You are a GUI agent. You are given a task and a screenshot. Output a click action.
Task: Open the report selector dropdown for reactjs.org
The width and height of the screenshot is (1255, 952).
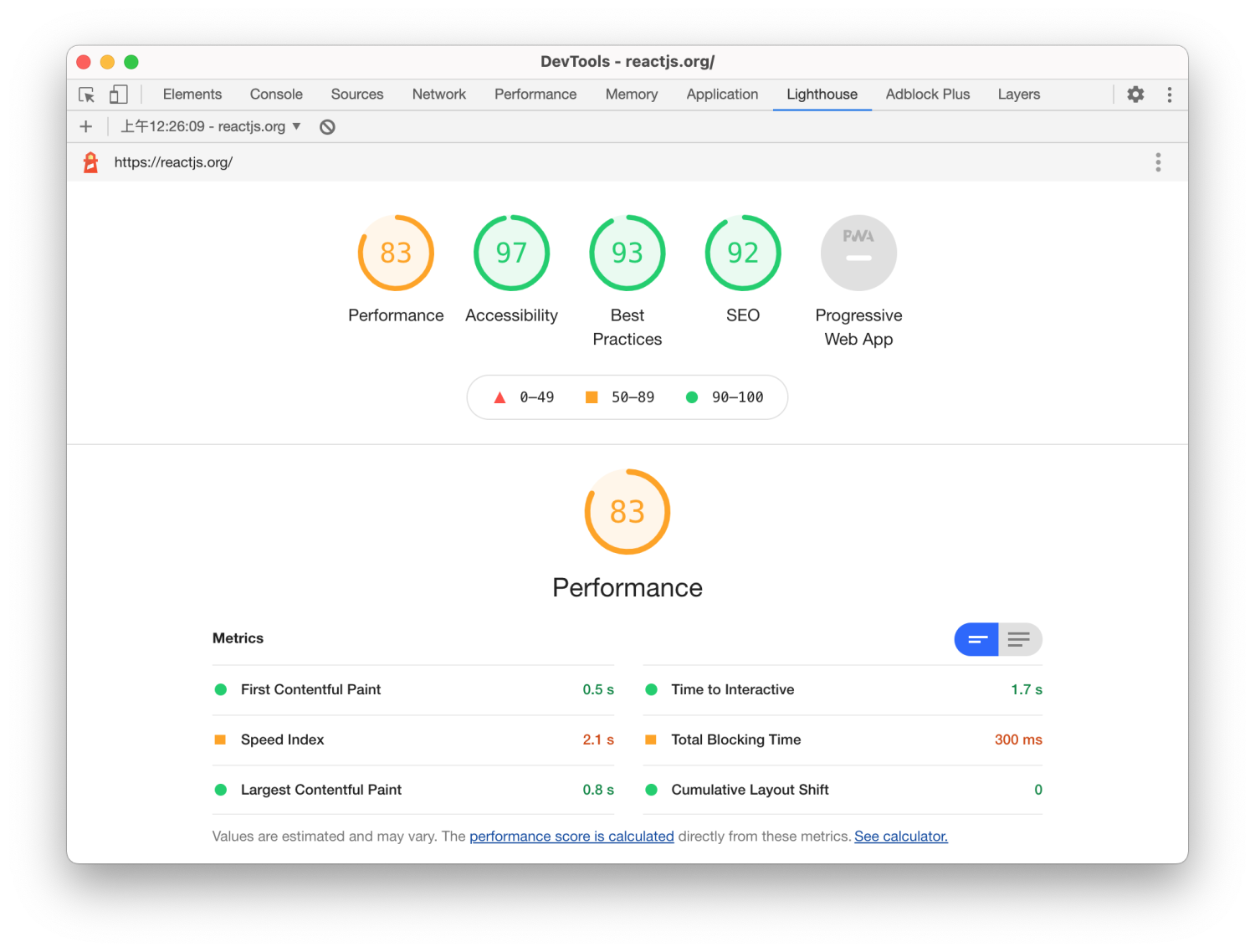coord(211,126)
